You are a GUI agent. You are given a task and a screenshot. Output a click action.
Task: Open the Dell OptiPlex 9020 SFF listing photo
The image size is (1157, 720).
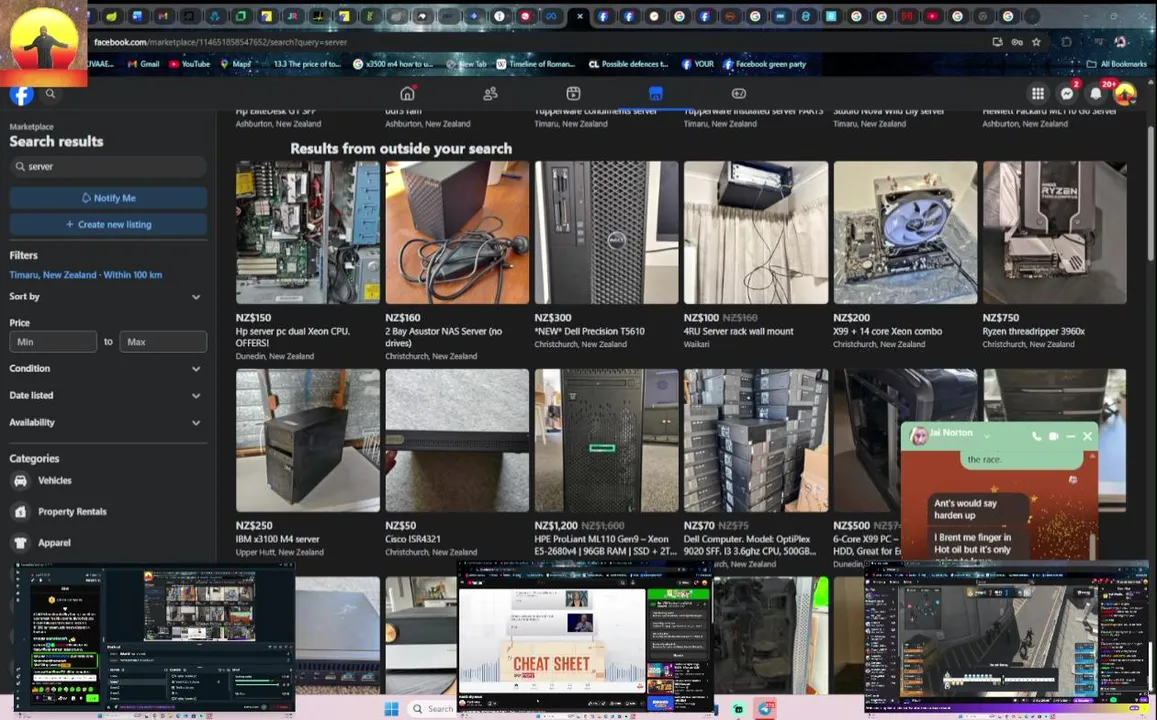[756, 440]
